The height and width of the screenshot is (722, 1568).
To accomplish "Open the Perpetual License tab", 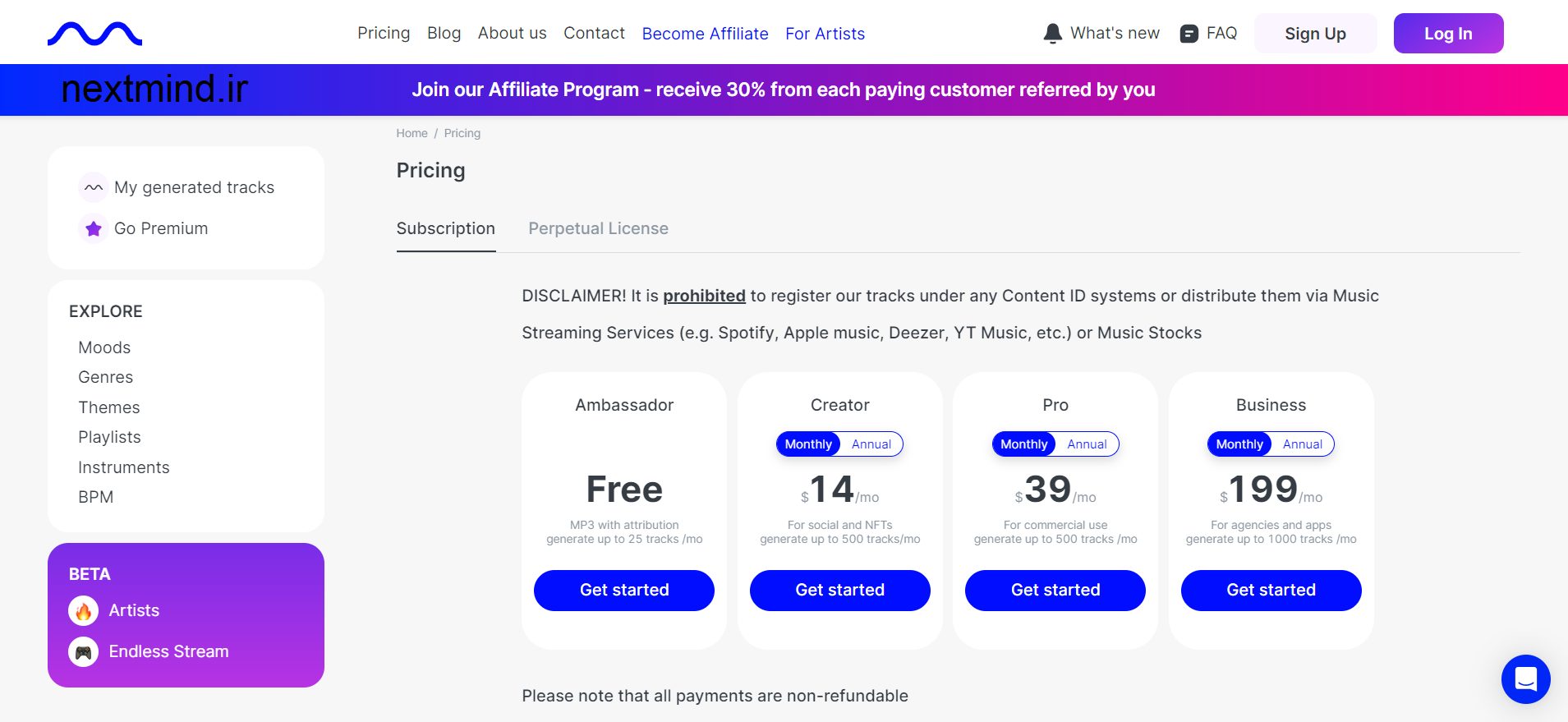I will (598, 228).
